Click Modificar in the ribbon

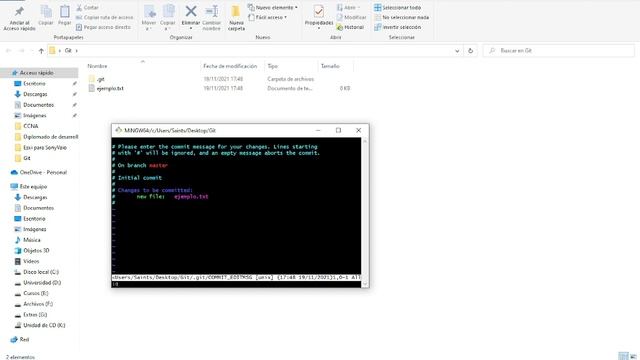point(351,17)
